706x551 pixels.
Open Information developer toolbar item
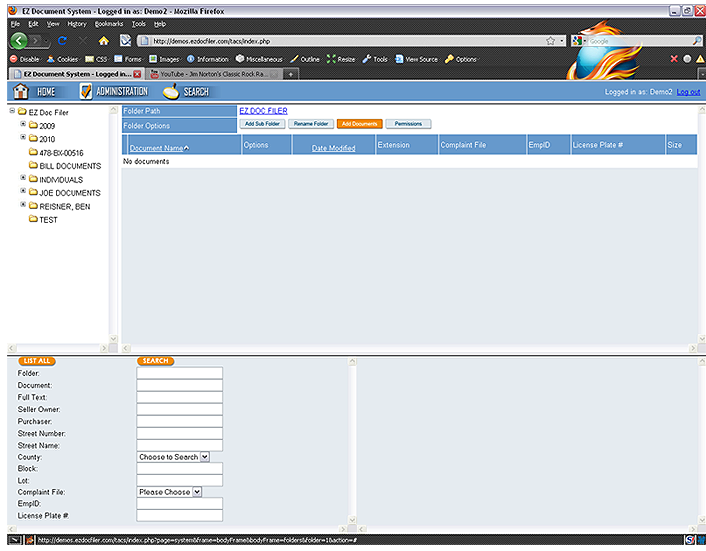[208, 59]
